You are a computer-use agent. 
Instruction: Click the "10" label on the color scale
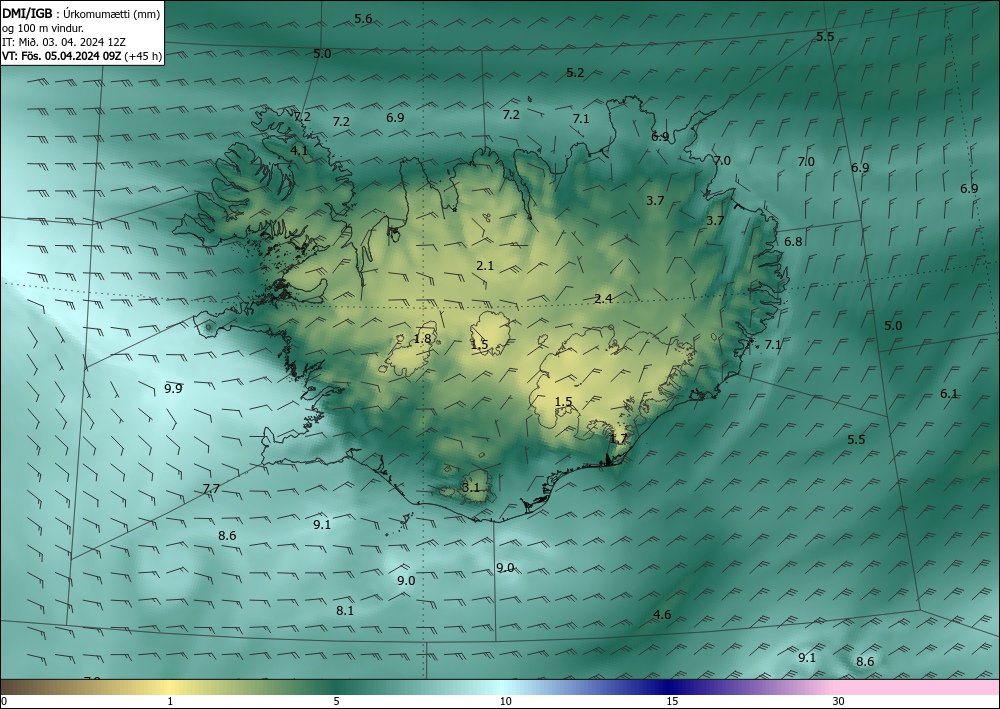click(x=505, y=701)
